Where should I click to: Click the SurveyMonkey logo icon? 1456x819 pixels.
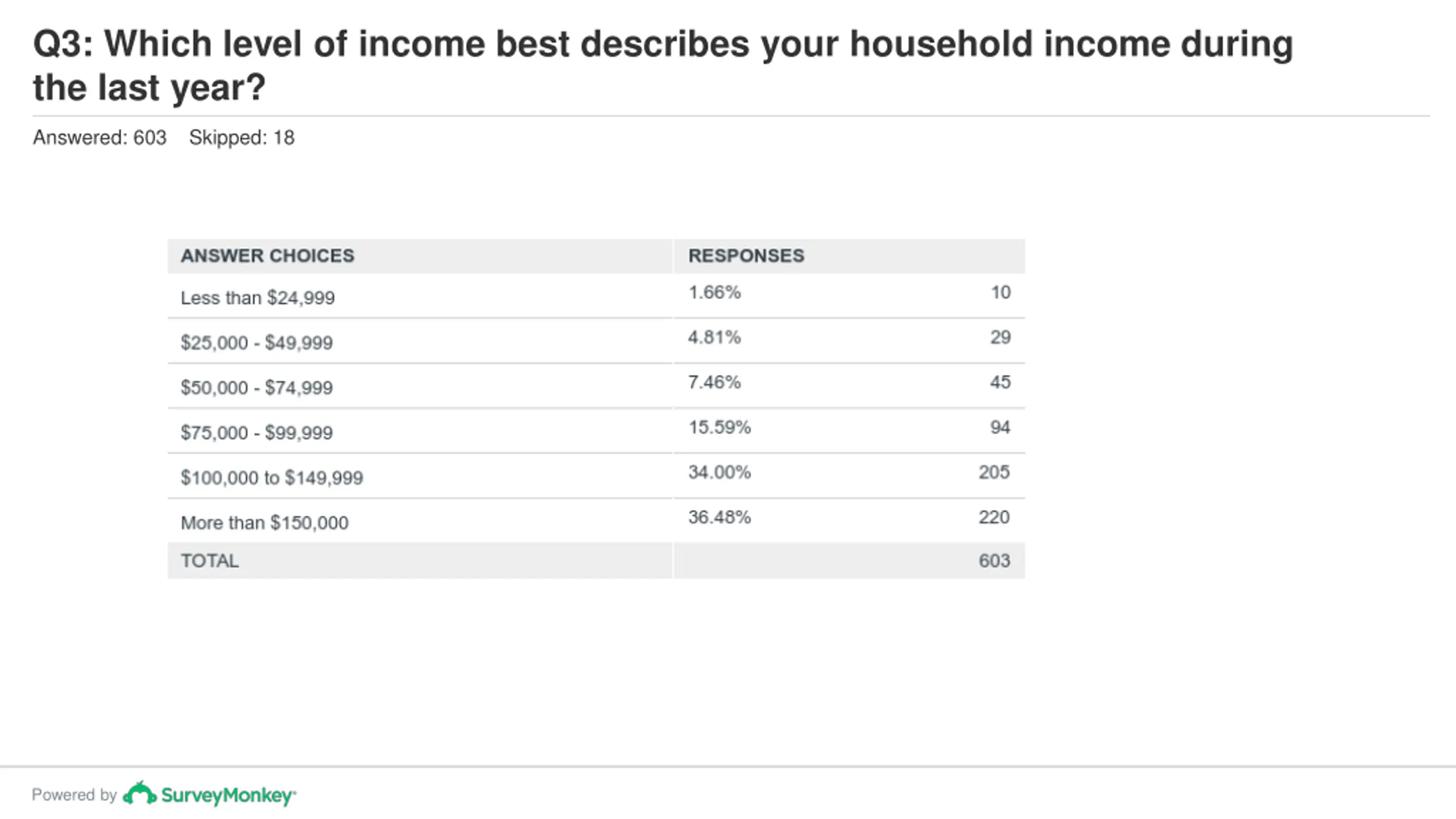point(139,793)
